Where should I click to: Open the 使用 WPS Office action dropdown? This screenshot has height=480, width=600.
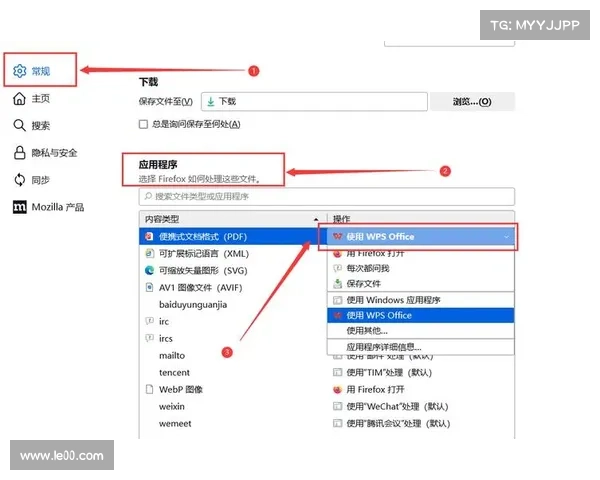(x=421, y=237)
